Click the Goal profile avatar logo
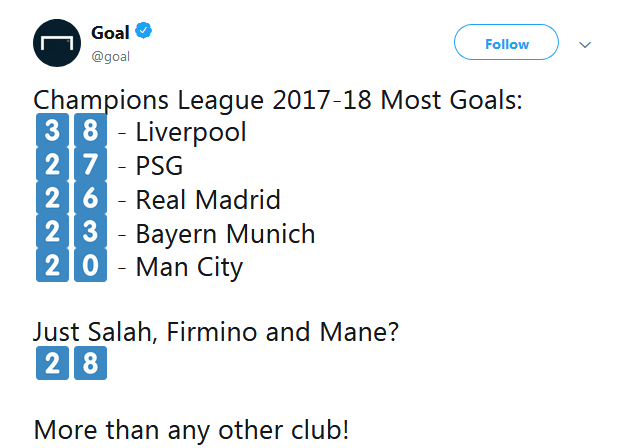 point(61,44)
